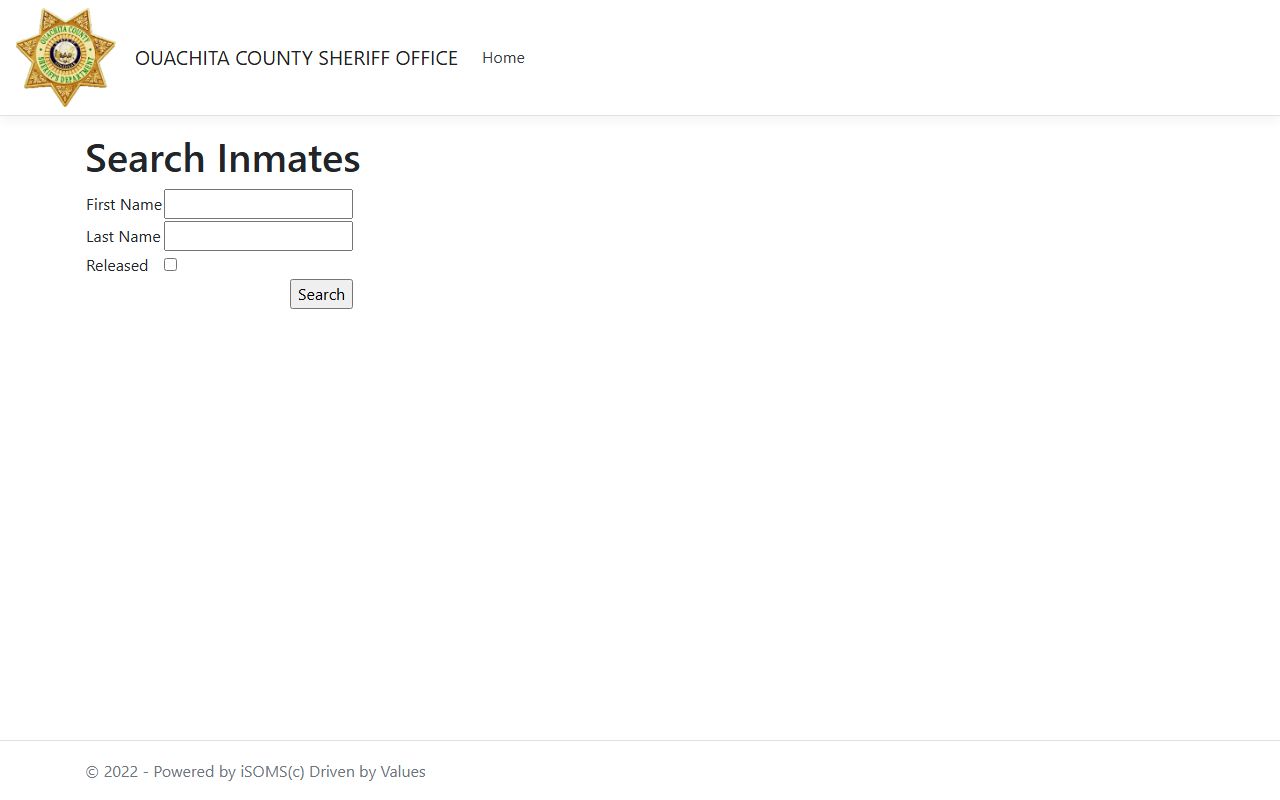1280x800 pixels.
Task: Open the Ouachita County Sheriff Office link
Action: pyautogui.click(x=296, y=58)
